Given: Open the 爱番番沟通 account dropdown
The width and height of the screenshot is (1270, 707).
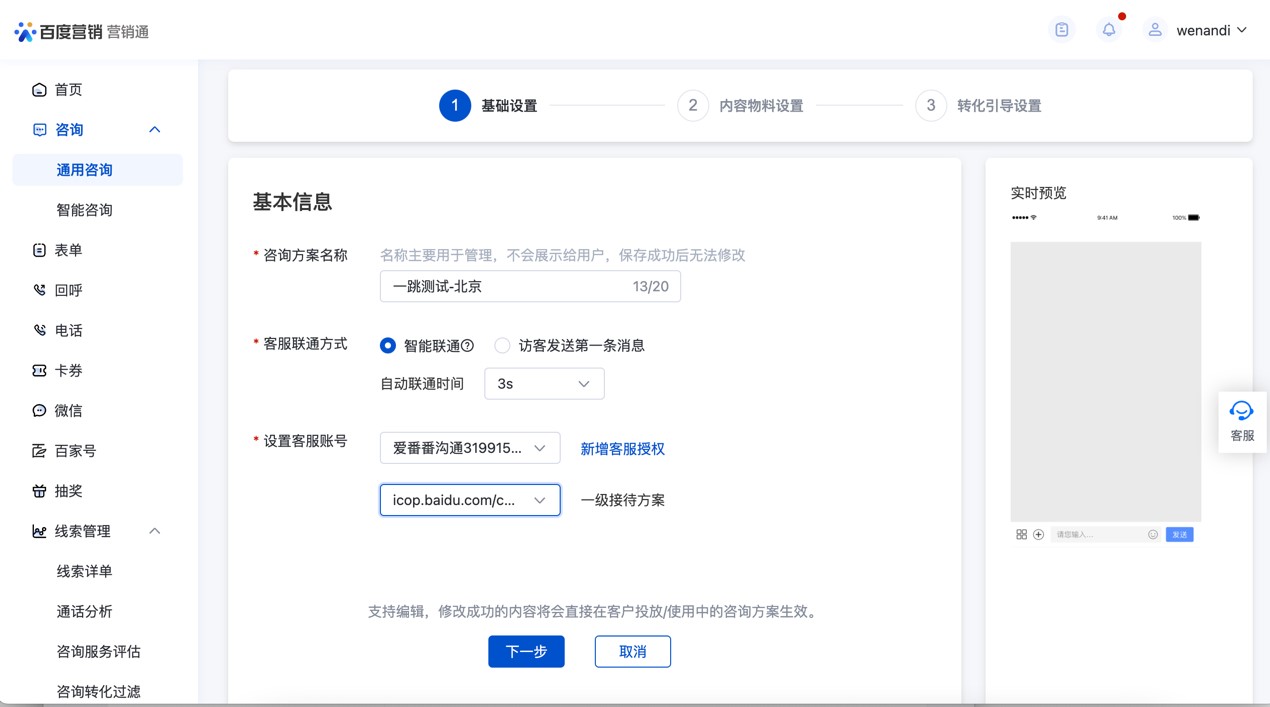Looking at the screenshot, I should pyautogui.click(x=469, y=448).
